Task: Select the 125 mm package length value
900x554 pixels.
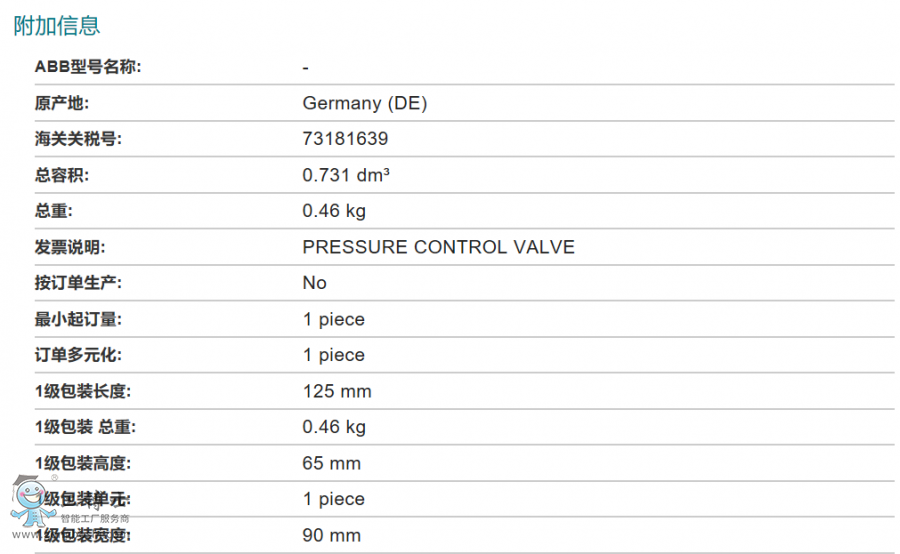Action: coord(337,392)
